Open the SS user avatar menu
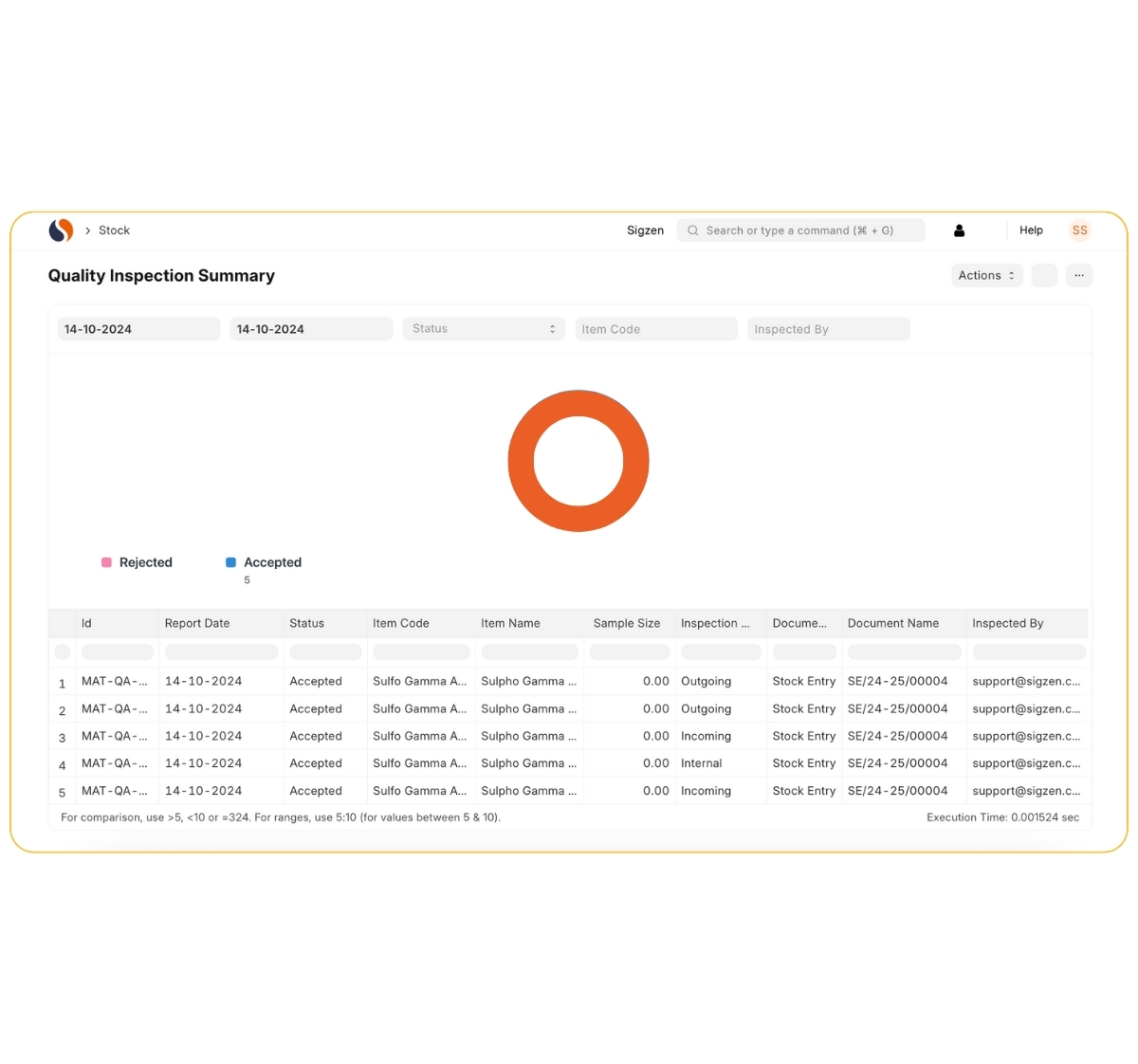This screenshot has width=1138, height=1064. [x=1079, y=230]
